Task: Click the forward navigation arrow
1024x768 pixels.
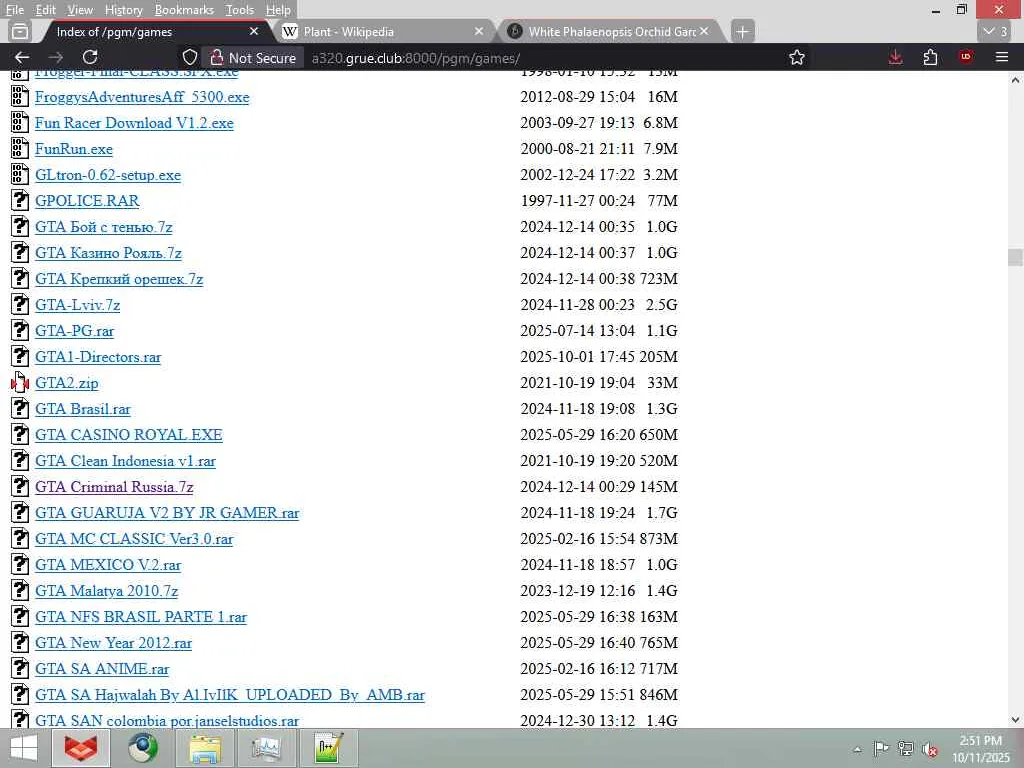Action: 56,57
